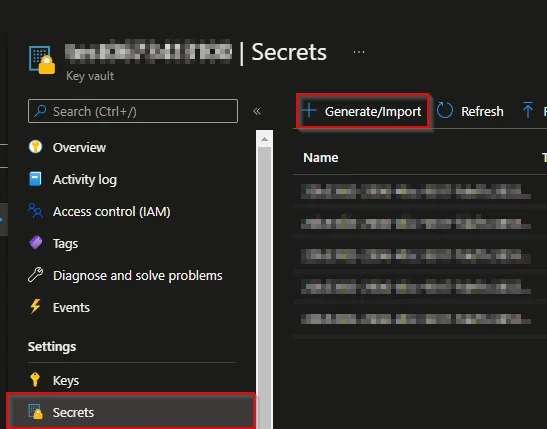Click Refresh button label
This screenshot has height=429, width=547.
pyautogui.click(x=482, y=112)
